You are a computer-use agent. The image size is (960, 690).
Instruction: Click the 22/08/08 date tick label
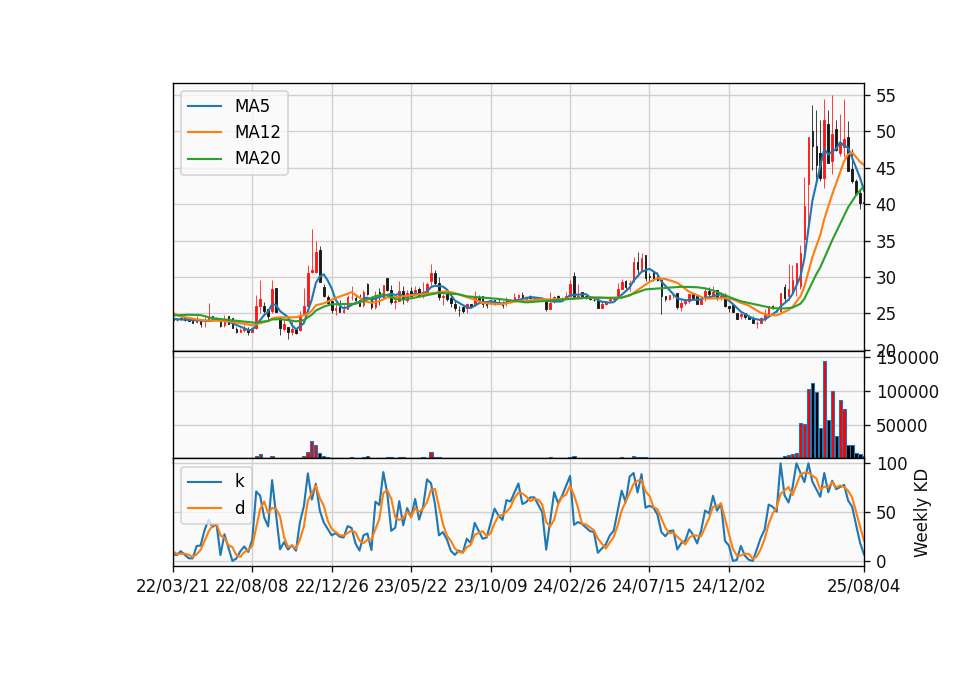point(252,586)
